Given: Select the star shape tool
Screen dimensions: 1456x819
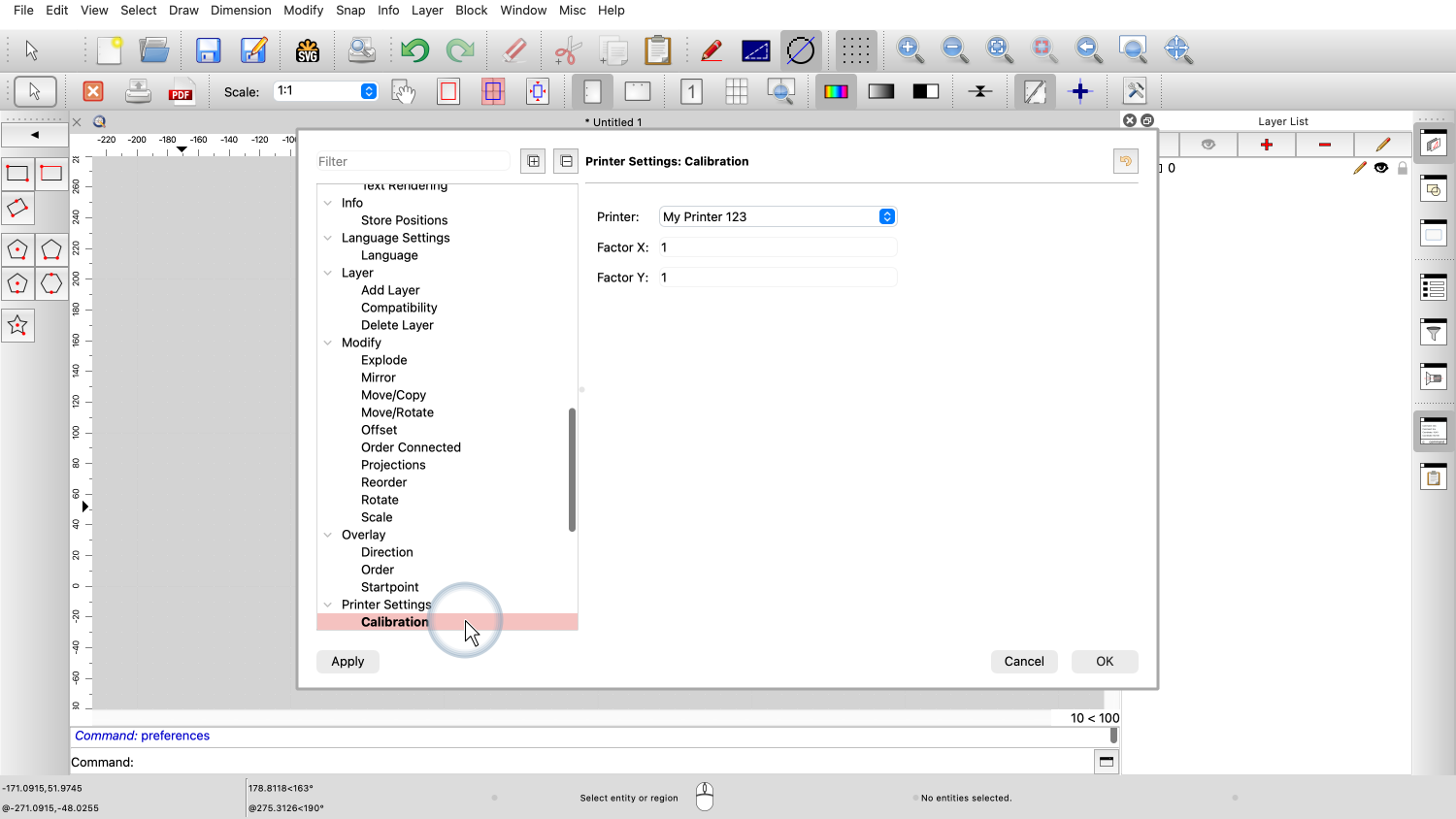Looking at the screenshot, I should click(x=17, y=326).
